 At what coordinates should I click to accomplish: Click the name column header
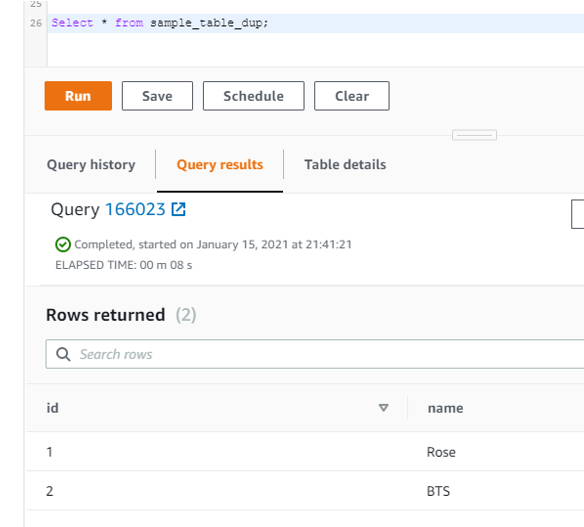coord(445,408)
